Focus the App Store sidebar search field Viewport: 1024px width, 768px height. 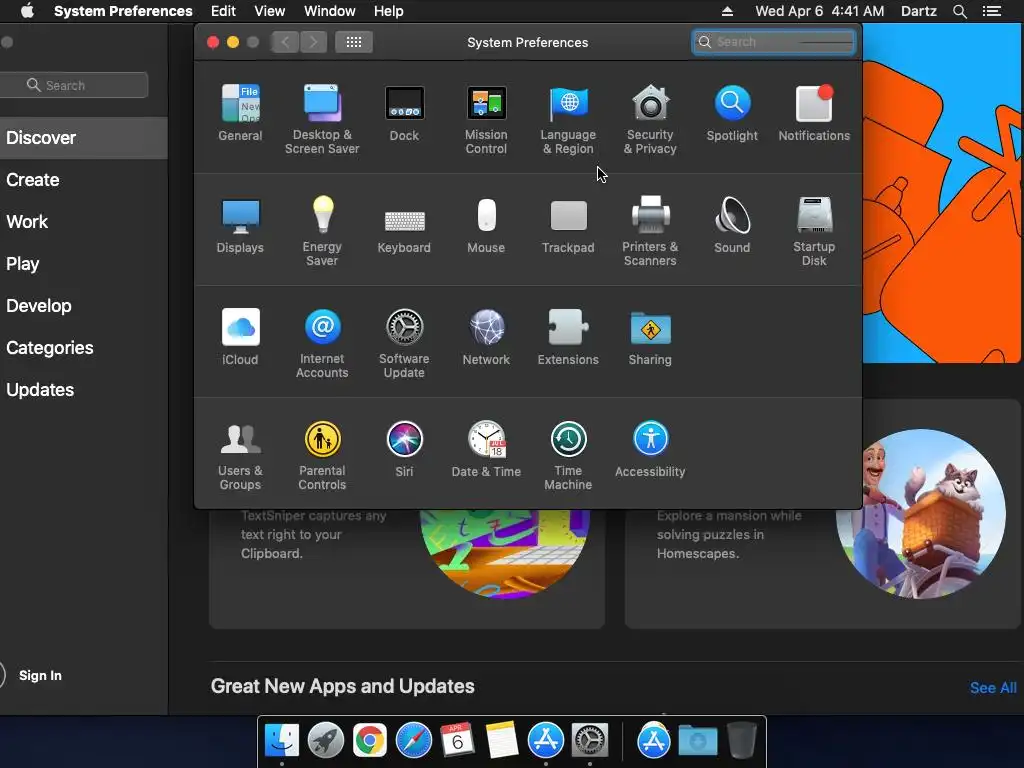[74, 85]
